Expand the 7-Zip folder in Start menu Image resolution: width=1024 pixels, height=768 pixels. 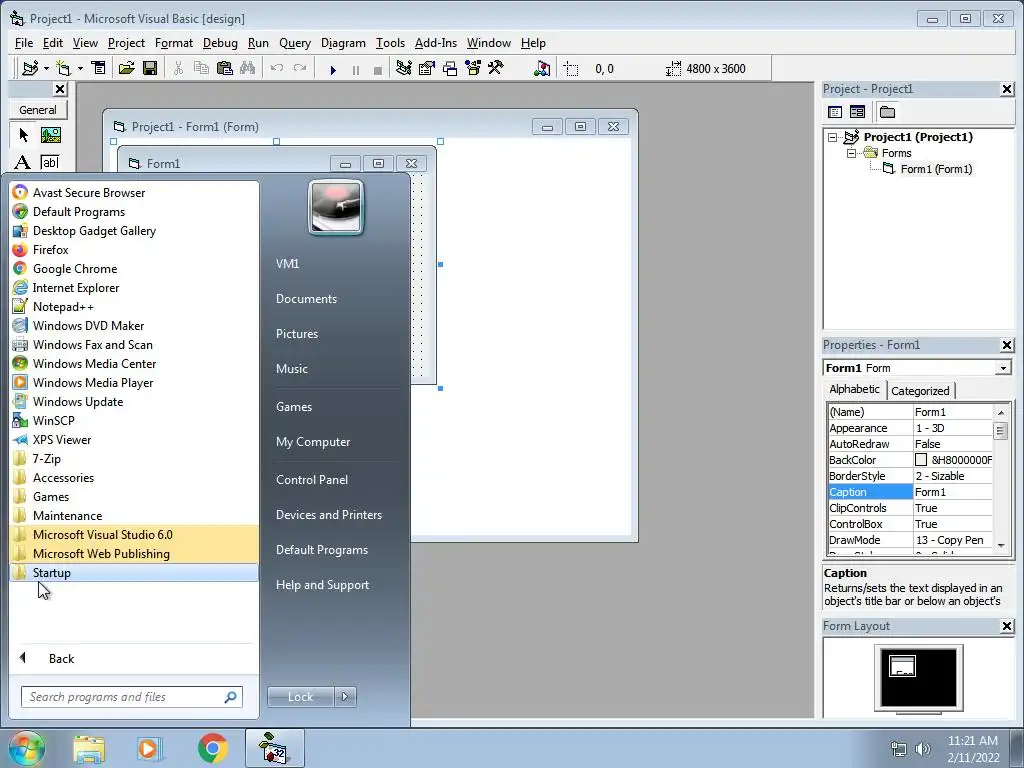tap(134, 459)
